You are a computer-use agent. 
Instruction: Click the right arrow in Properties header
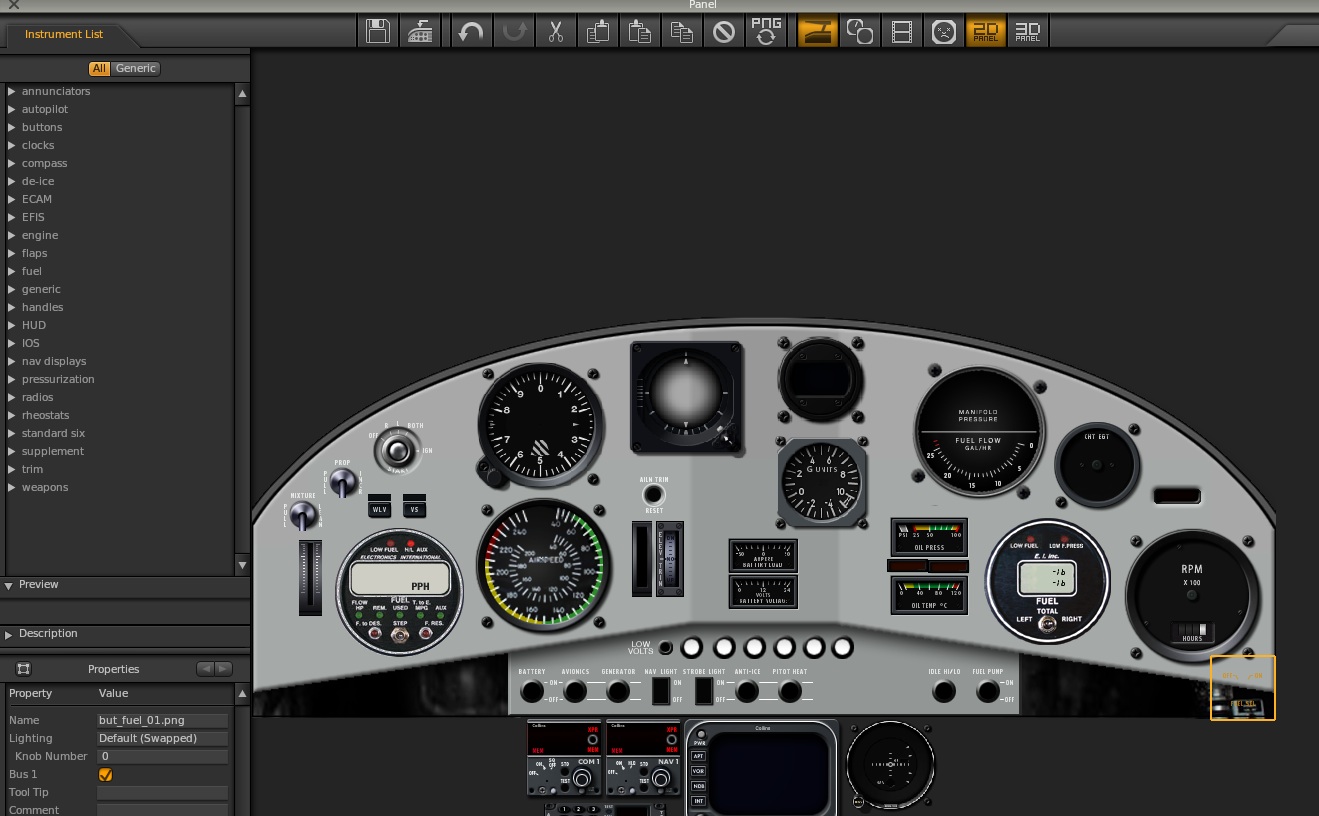pyautogui.click(x=223, y=669)
